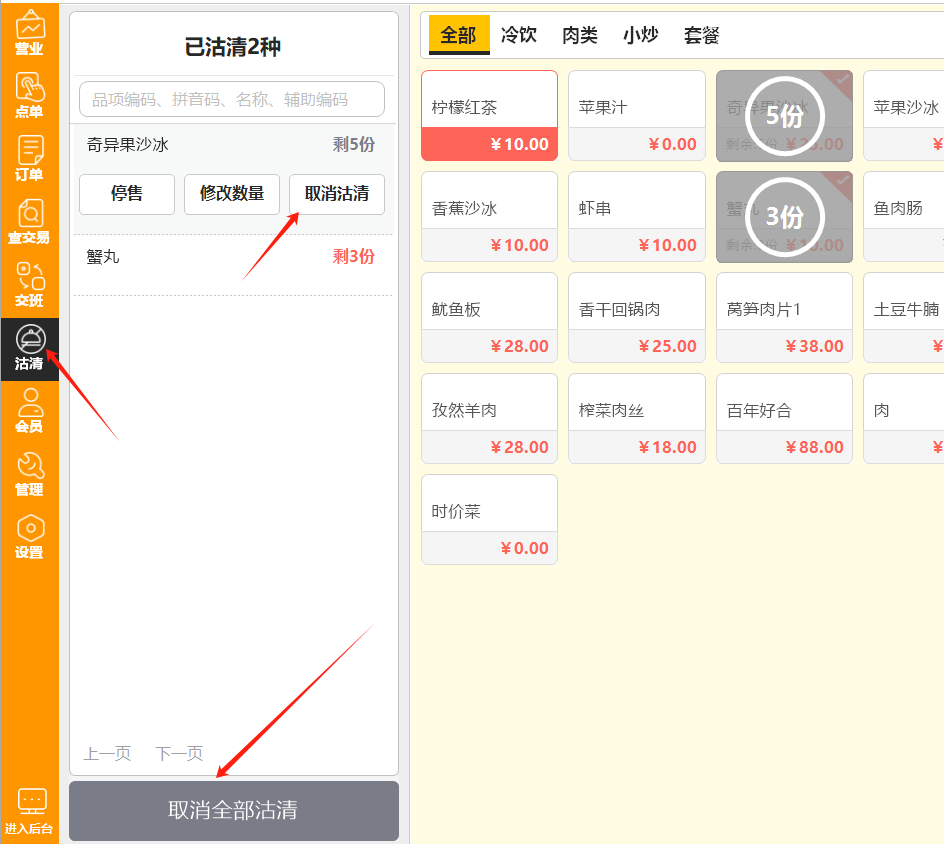Click the 停售 button
The image size is (944, 844).
tap(127, 194)
